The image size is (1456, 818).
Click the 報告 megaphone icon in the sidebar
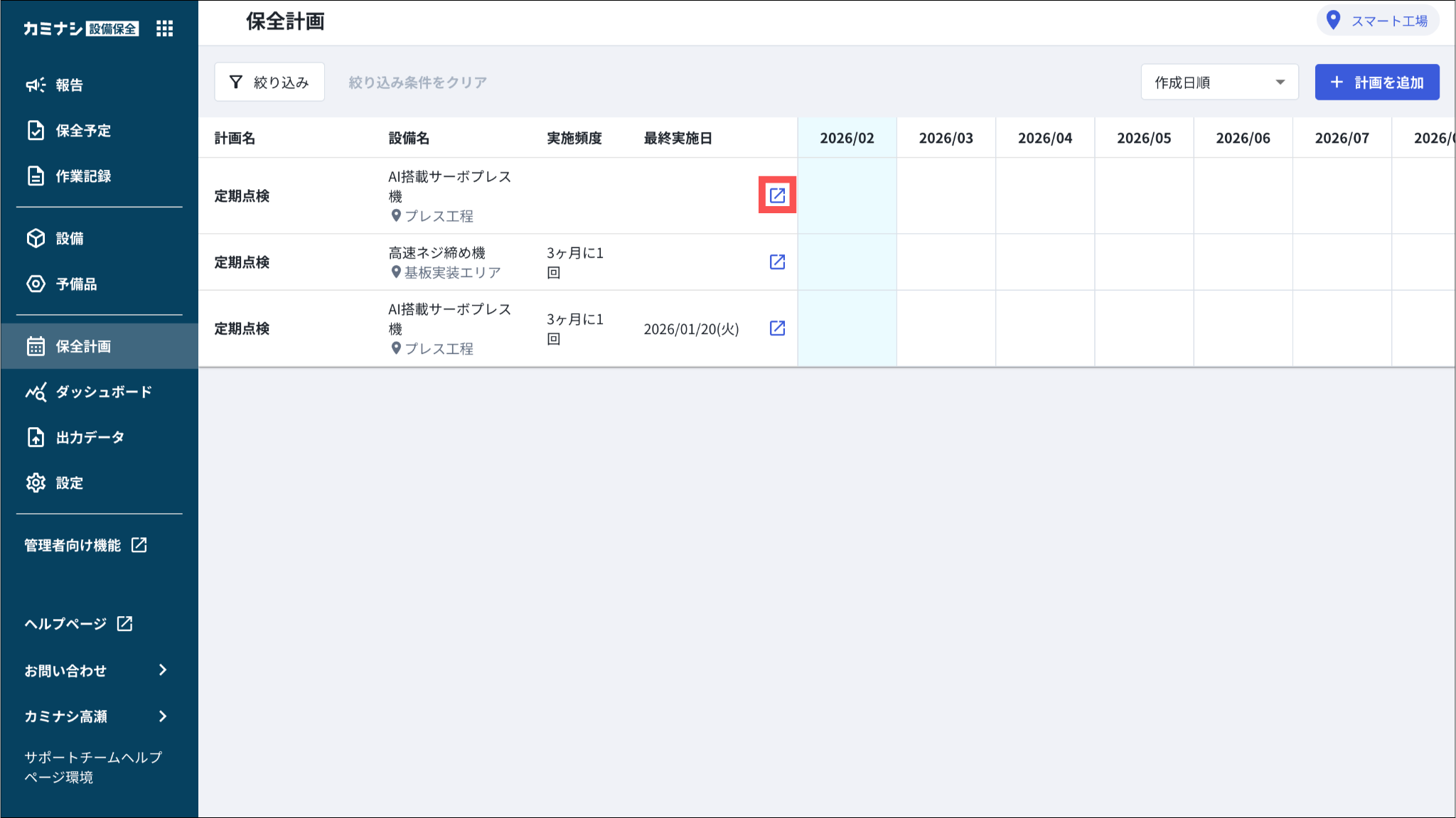point(36,85)
